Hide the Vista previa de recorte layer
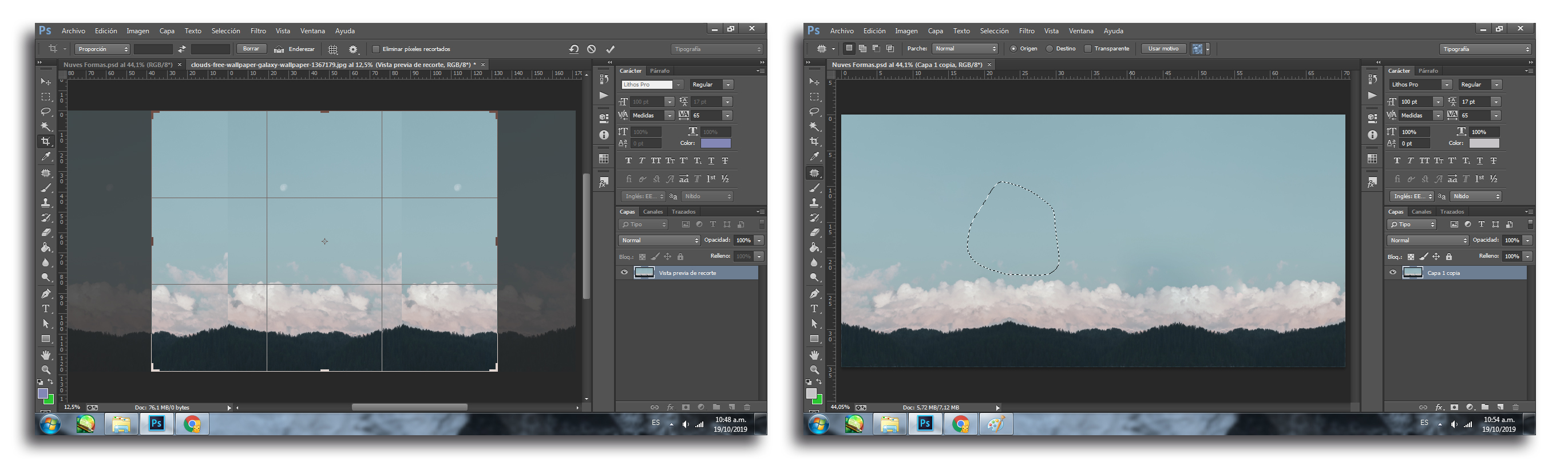 click(624, 273)
